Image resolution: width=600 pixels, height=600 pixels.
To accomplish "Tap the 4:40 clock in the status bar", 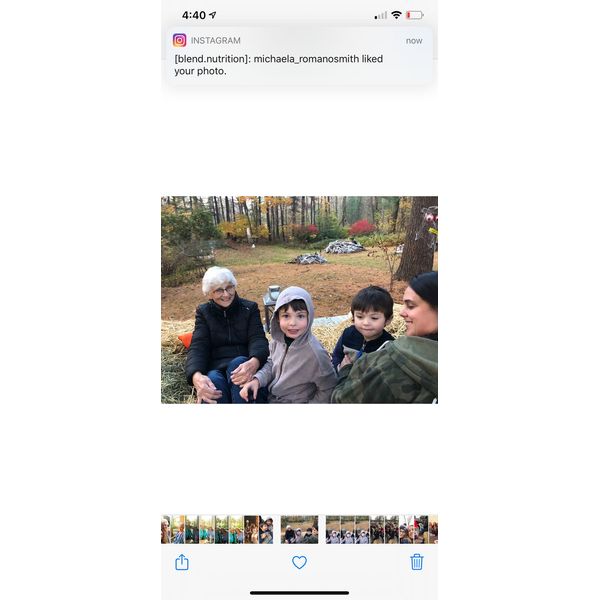I will click(194, 15).
